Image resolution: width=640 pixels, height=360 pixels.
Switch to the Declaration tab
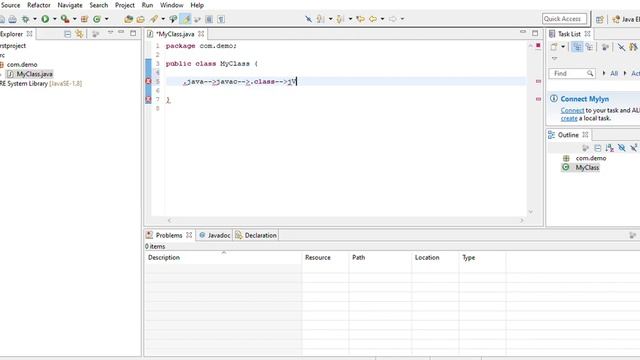[256, 235]
